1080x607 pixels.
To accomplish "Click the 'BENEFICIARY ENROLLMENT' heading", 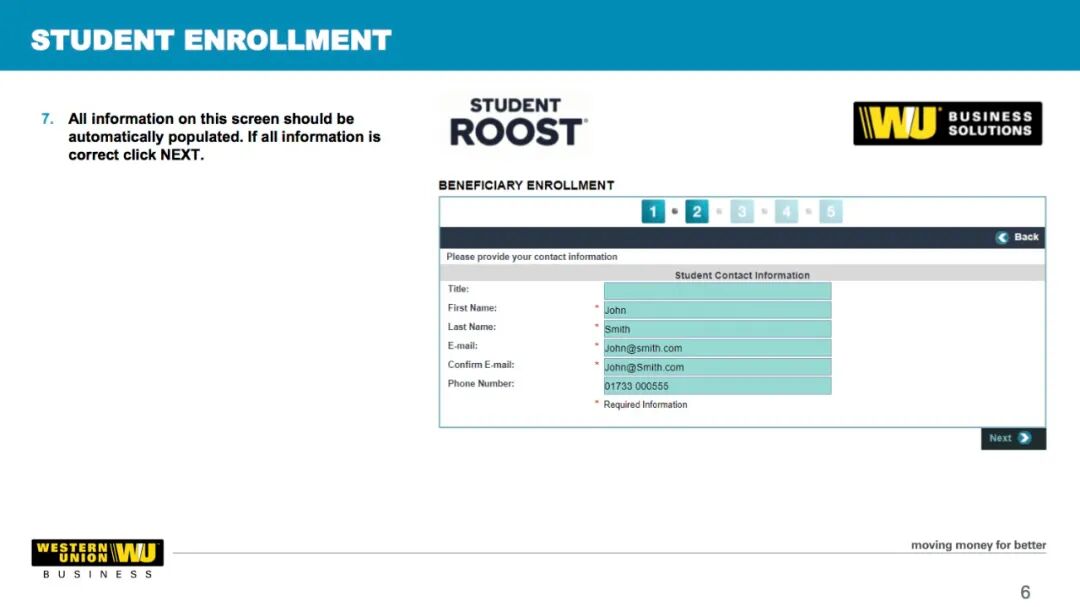I will (x=526, y=185).
